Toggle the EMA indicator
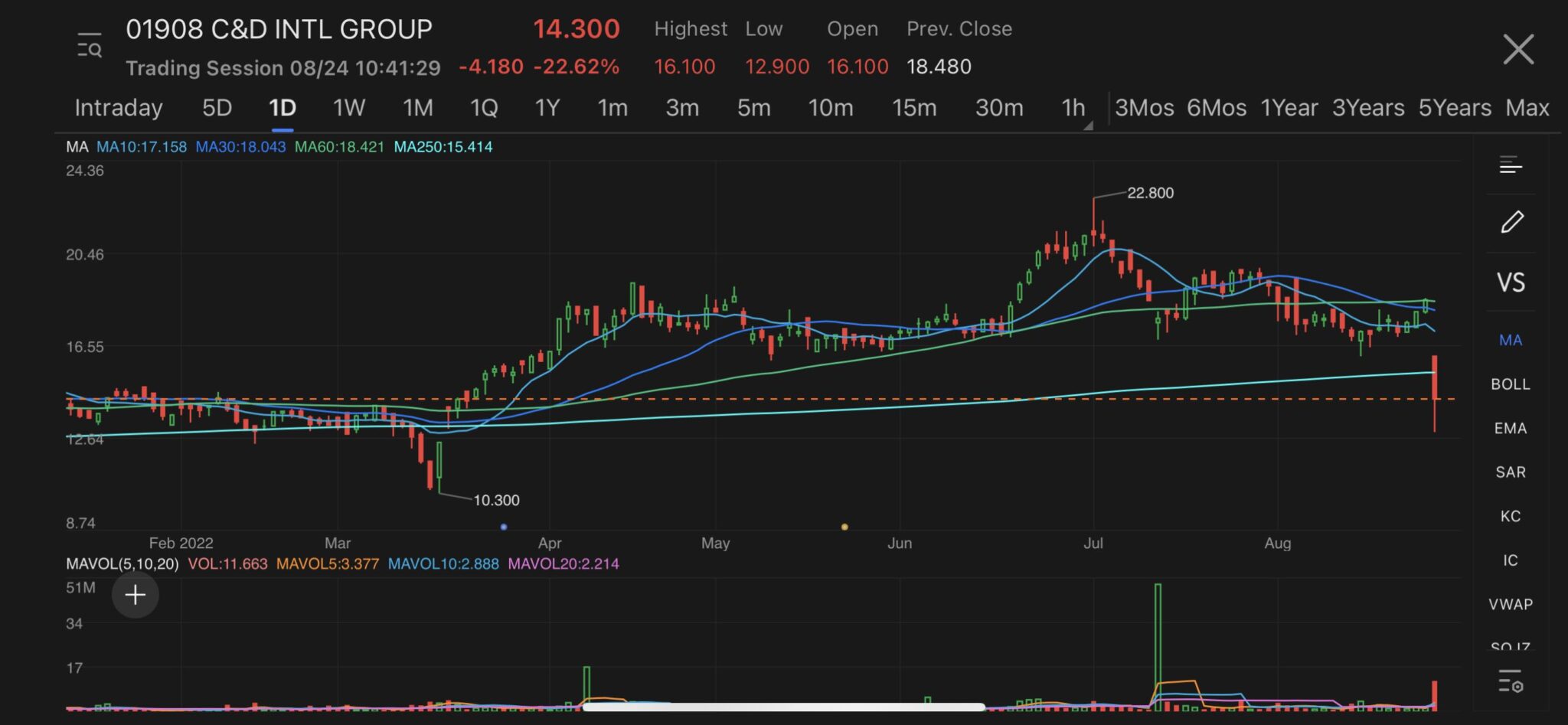Screen dimensions: 1568x725 [x=1511, y=429]
